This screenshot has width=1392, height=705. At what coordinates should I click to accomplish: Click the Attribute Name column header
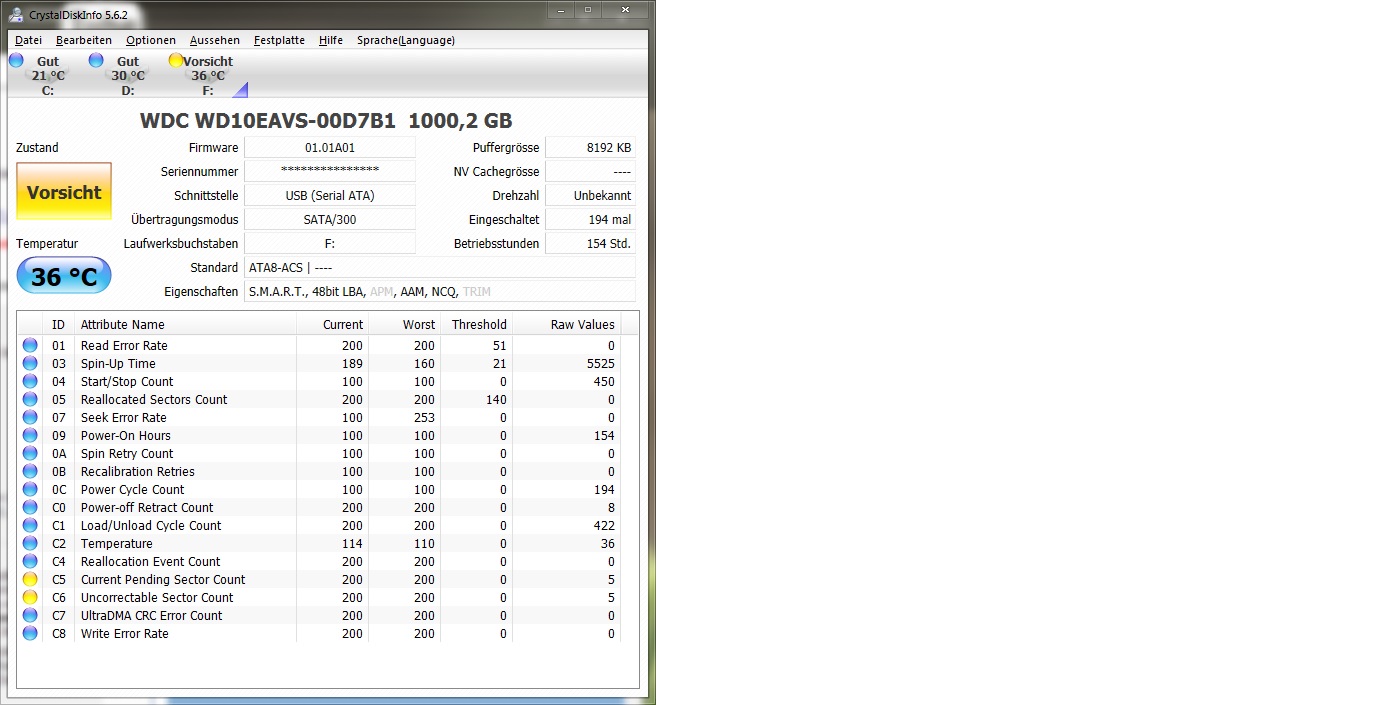185,324
